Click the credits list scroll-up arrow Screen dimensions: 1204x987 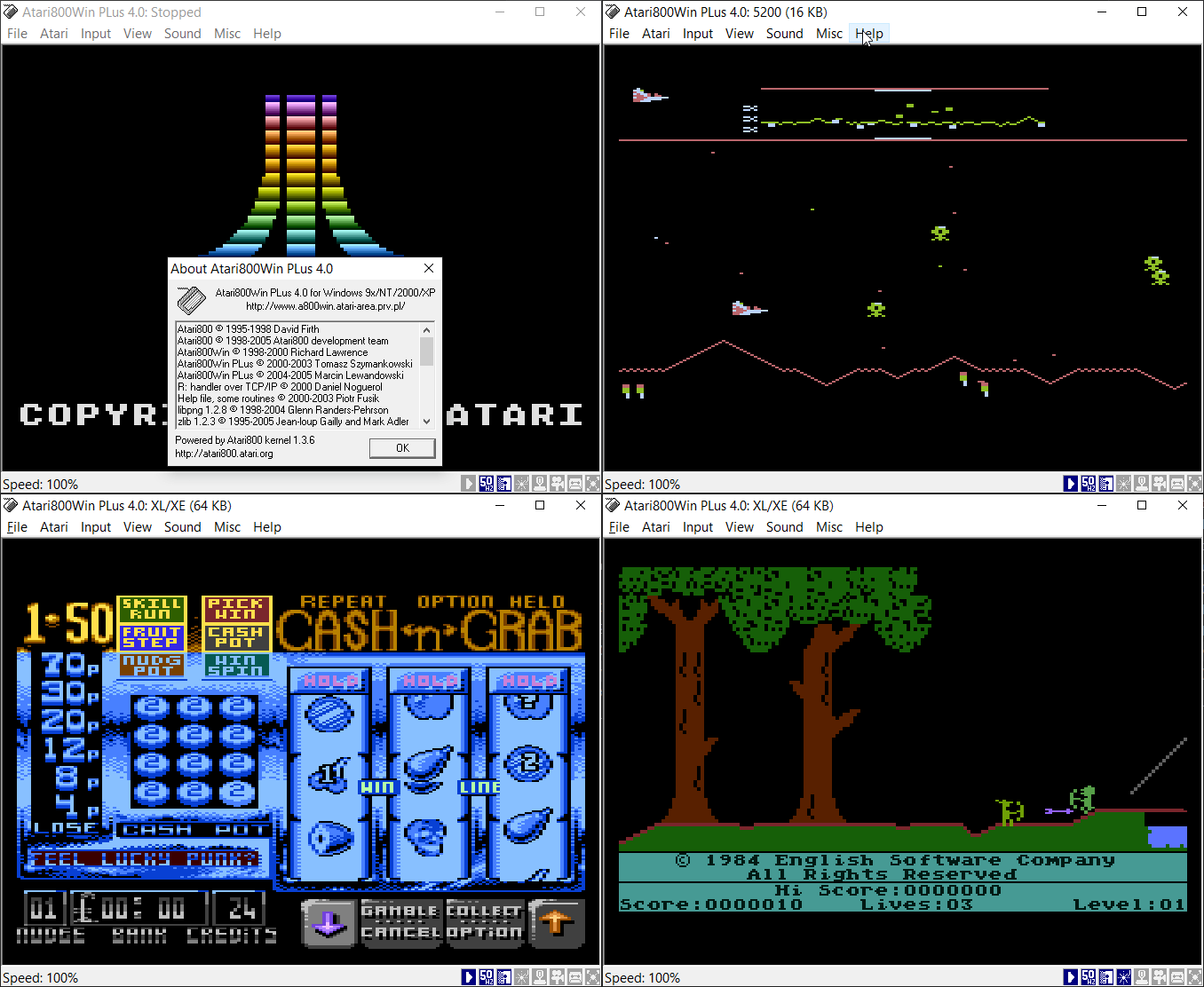pyautogui.click(x=427, y=329)
